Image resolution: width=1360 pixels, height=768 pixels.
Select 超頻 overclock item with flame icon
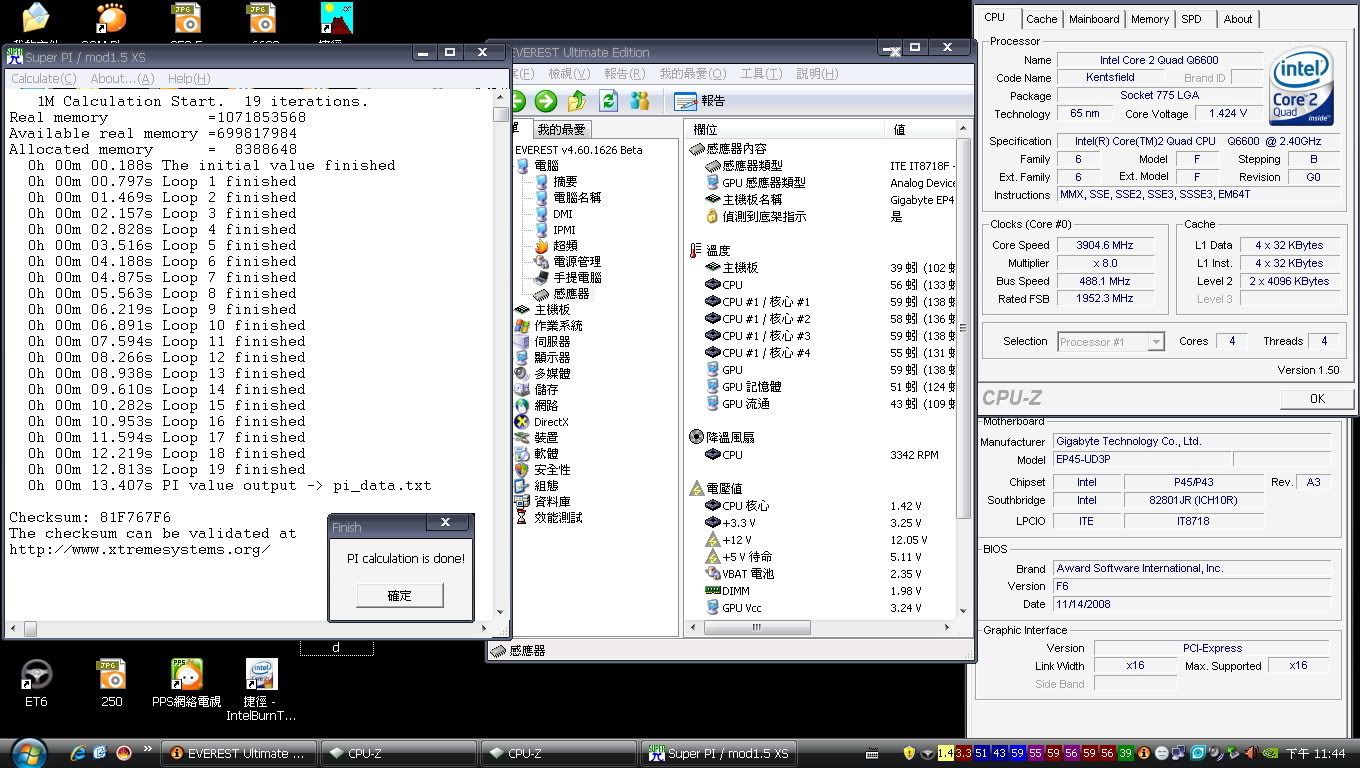click(x=565, y=246)
